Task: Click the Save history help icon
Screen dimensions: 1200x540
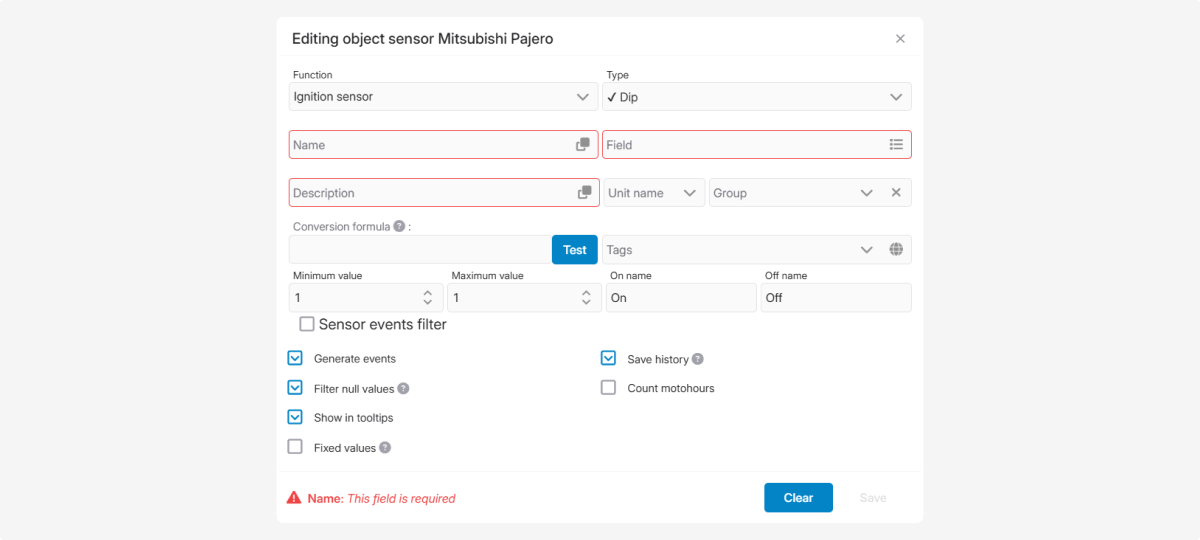Action: click(x=698, y=359)
